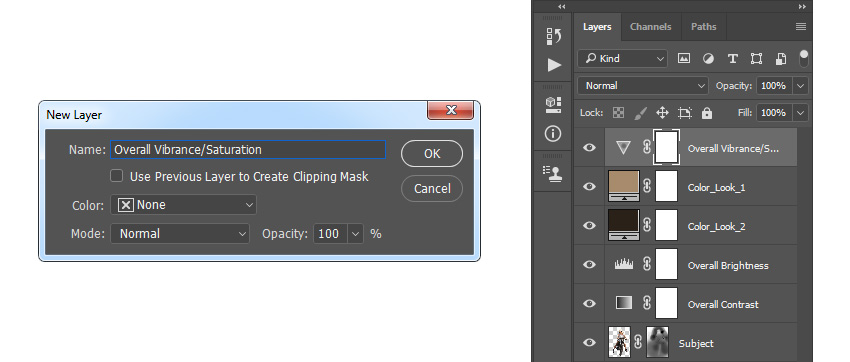The height and width of the screenshot is (362, 850).
Task: Select the Subject layer mask thumbnail
Action: (658, 342)
